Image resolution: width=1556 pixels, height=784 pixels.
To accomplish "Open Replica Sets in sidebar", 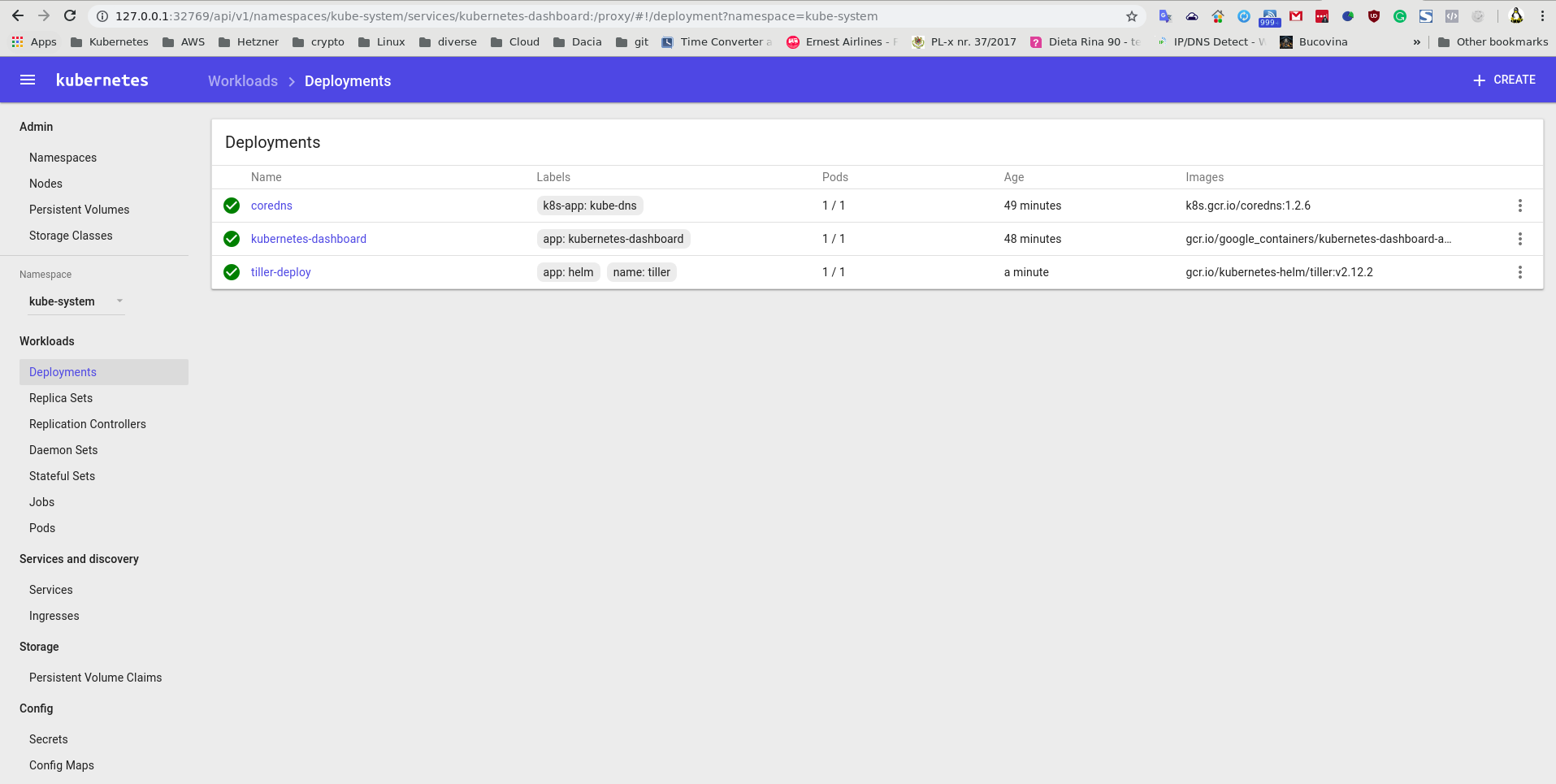I will click(61, 398).
